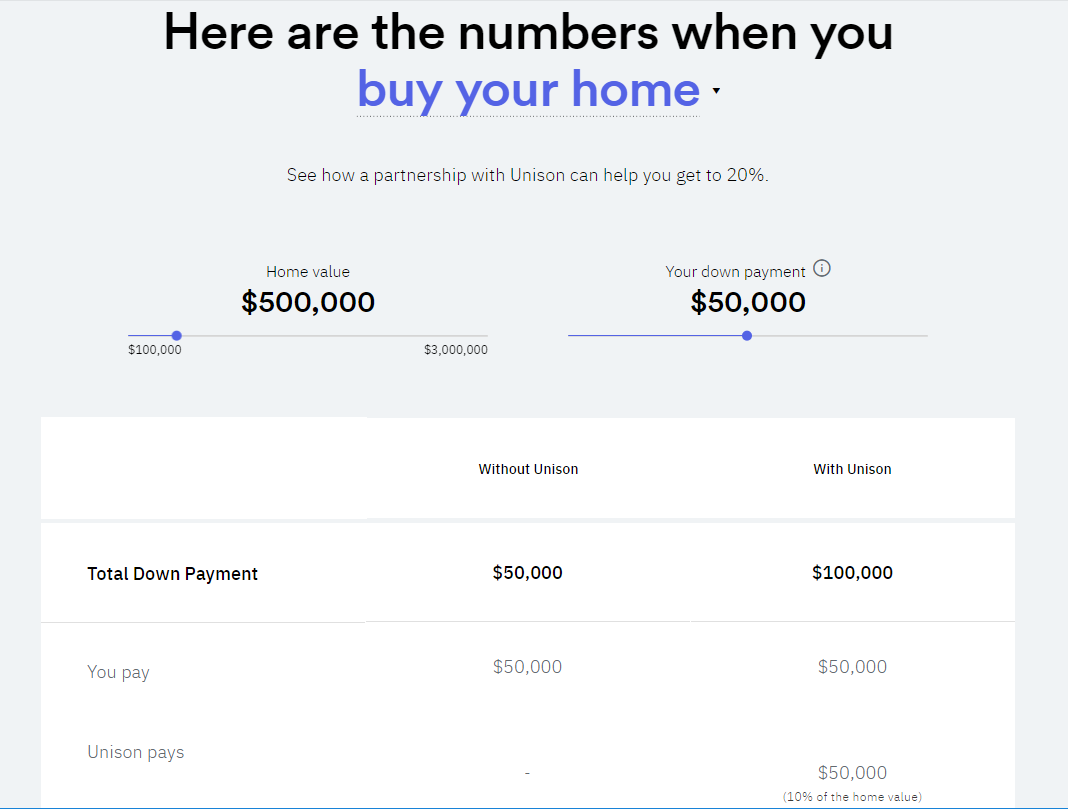Click the $3,000,000 maximum label
1068x809 pixels.
(456, 350)
